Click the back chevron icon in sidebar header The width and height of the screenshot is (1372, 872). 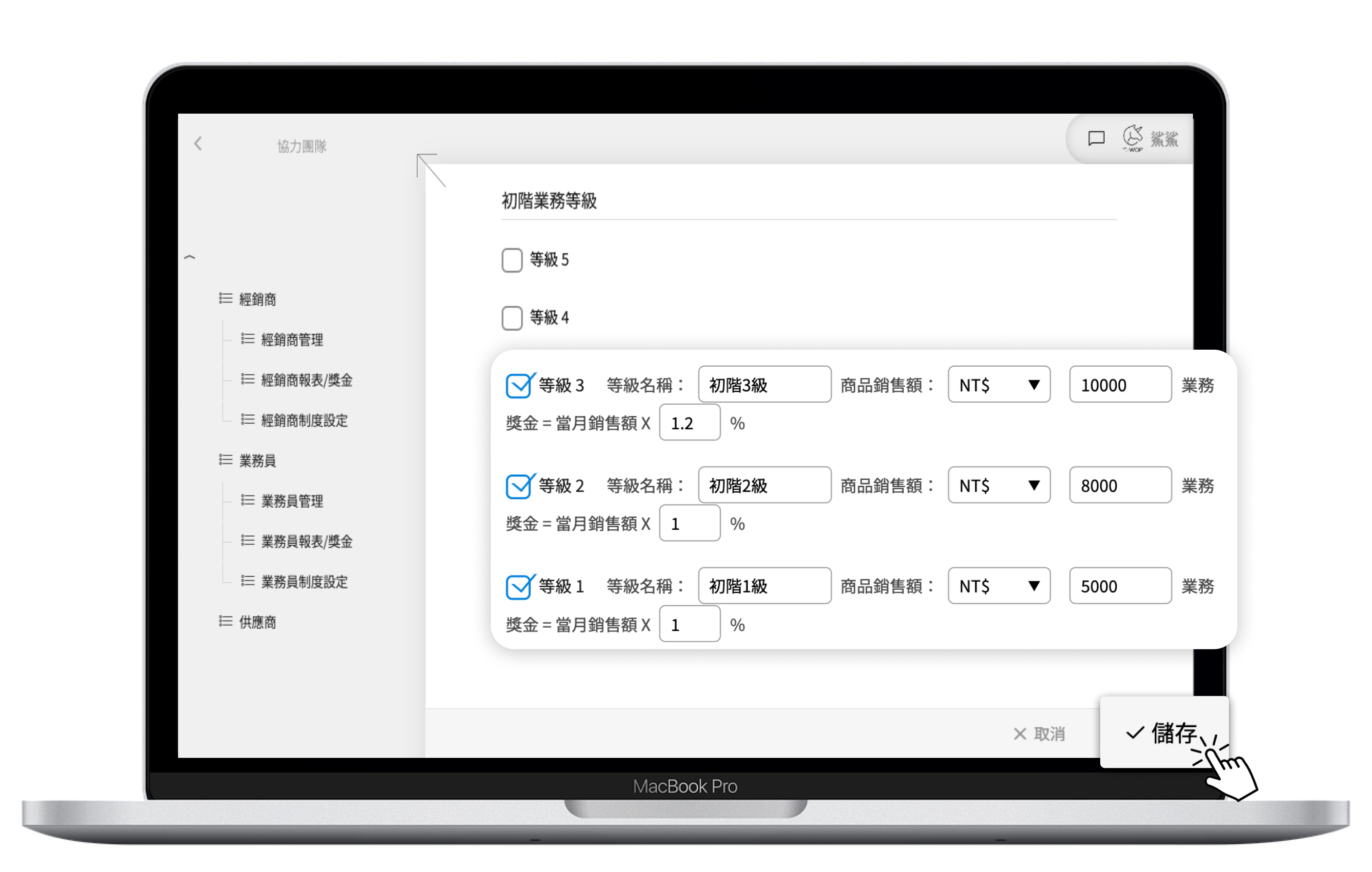tap(198, 143)
